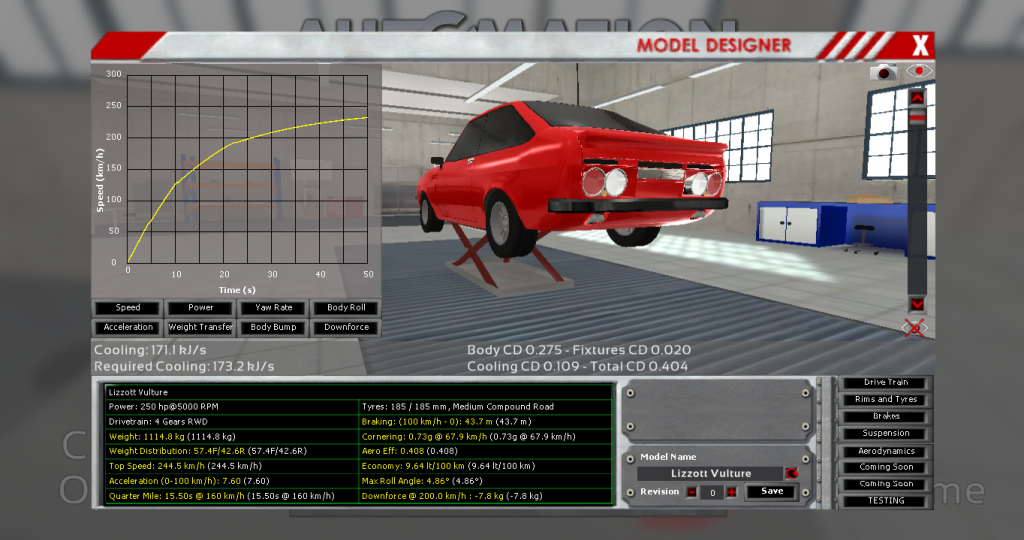Open the Drive Train section
This screenshot has width=1024, height=540.
pyautogui.click(x=886, y=383)
